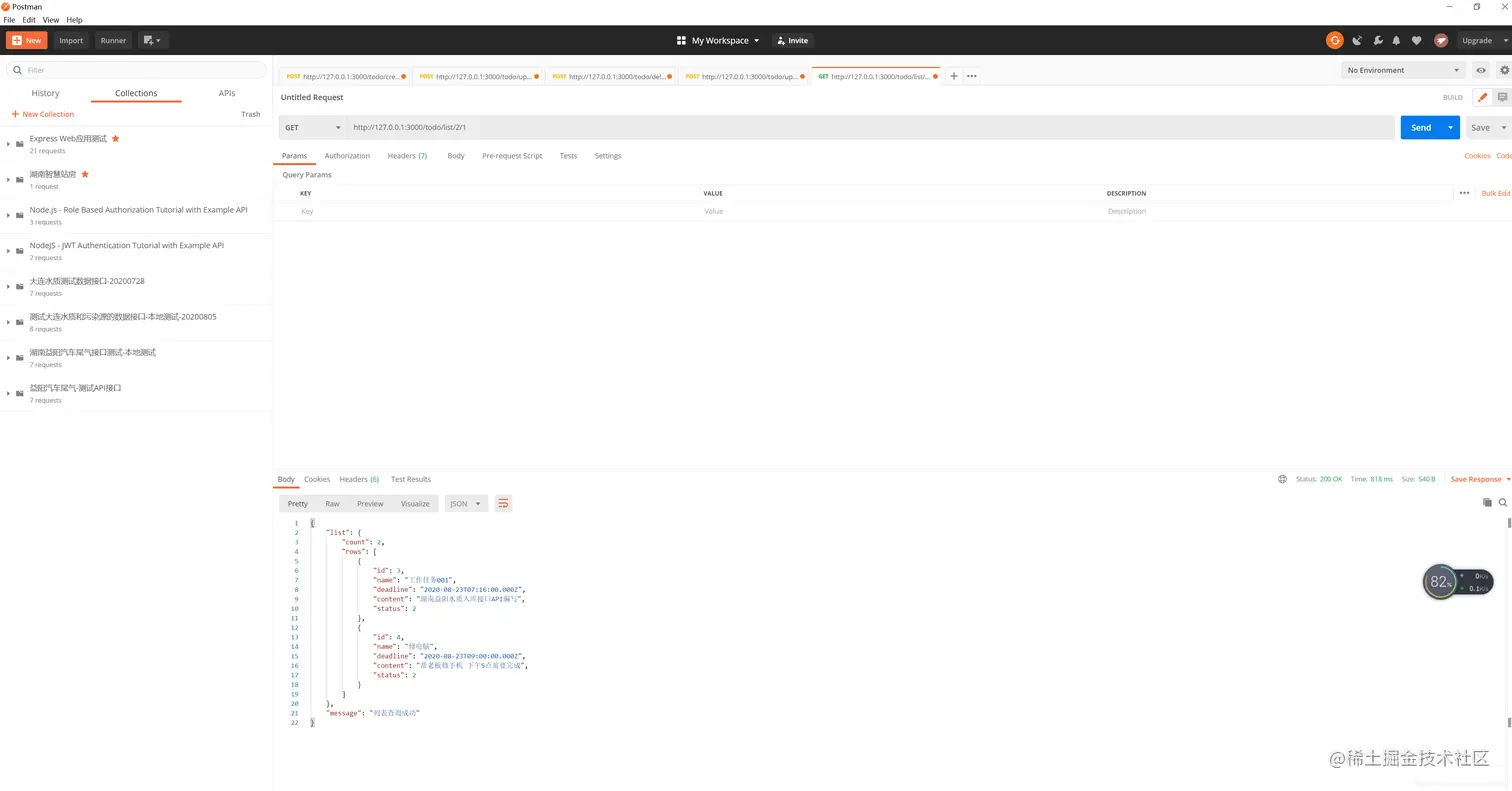Open the Save button dropdown arrow
The image size is (1512, 791).
click(x=1504, y=127)
